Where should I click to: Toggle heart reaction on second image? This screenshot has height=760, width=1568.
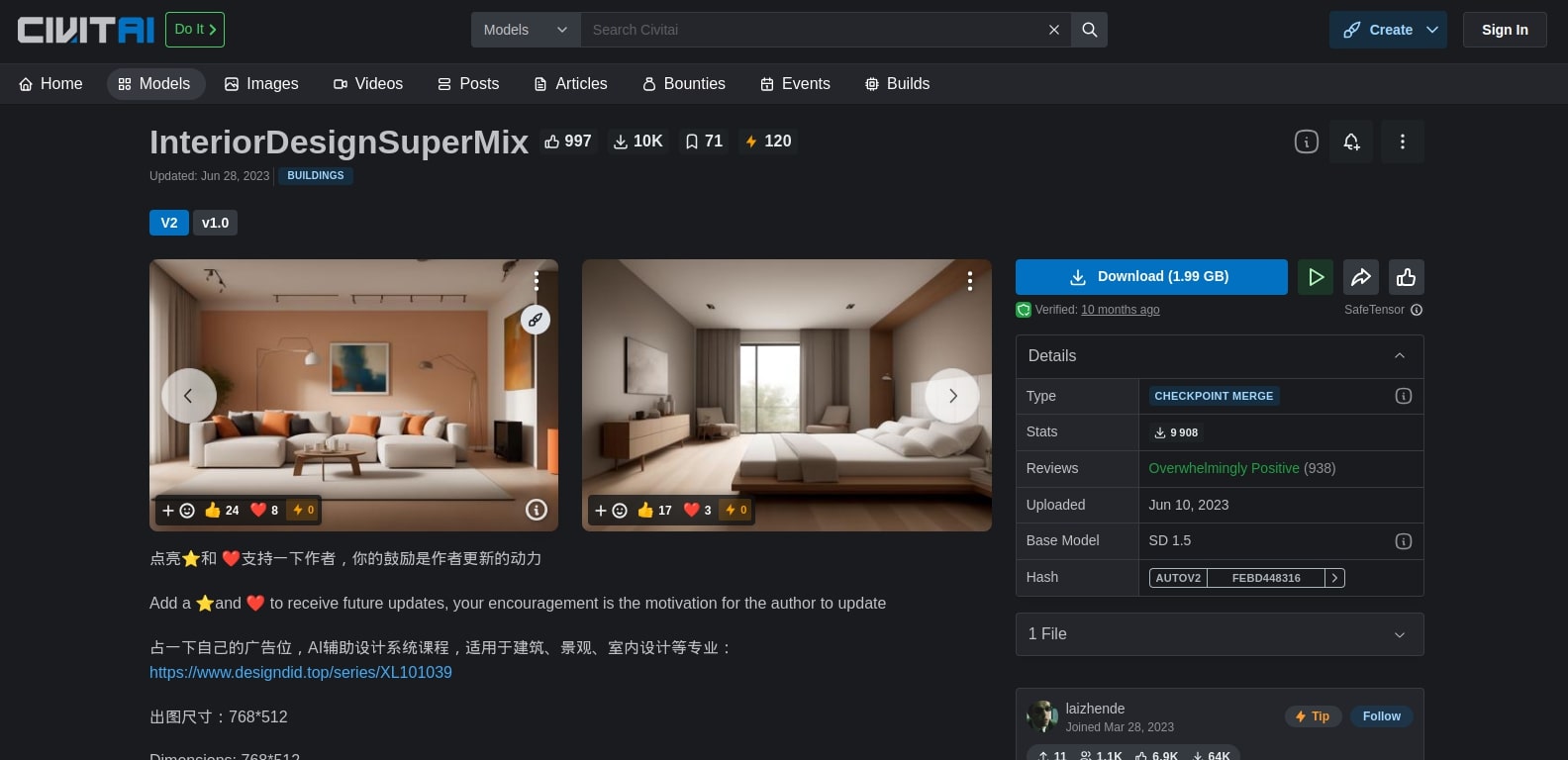click(x=697, y=511)
